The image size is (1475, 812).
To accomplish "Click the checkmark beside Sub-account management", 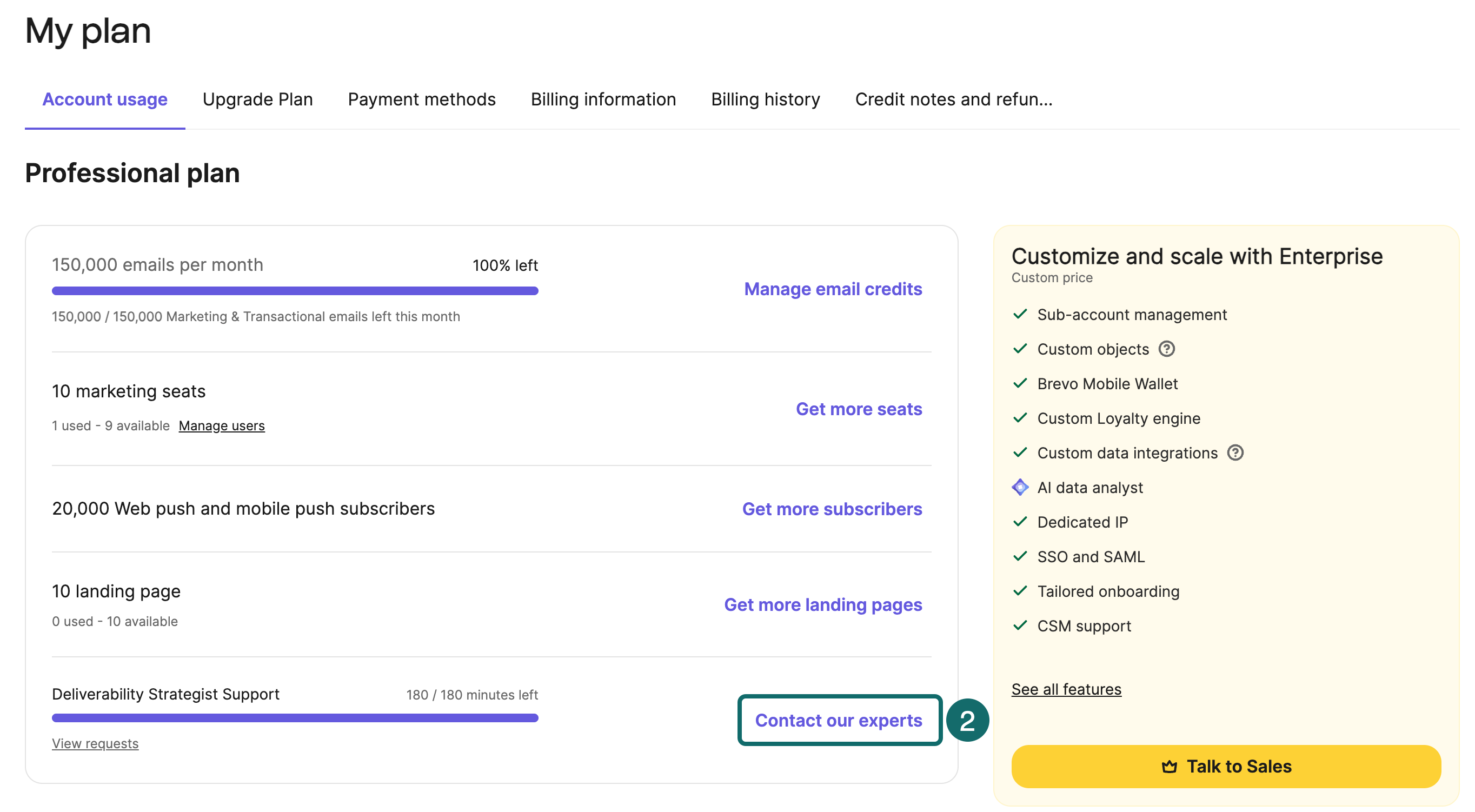I will [x=1019, y=314].
